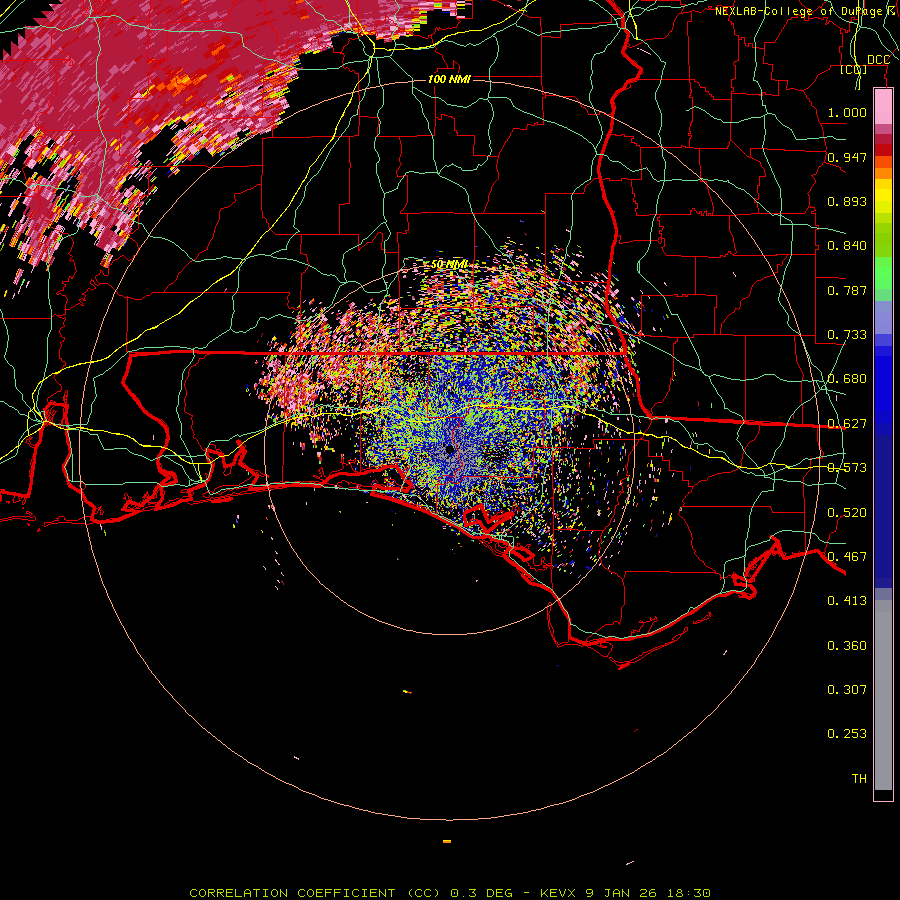
Task: Click the 0.413 legend value
Action: (847, 601)
